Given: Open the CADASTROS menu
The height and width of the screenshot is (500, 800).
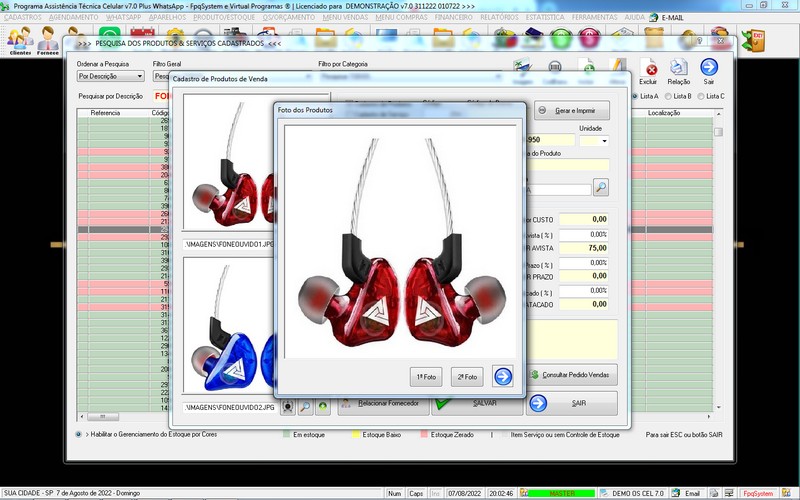Looking at the screenshot, I should (23, 17).
